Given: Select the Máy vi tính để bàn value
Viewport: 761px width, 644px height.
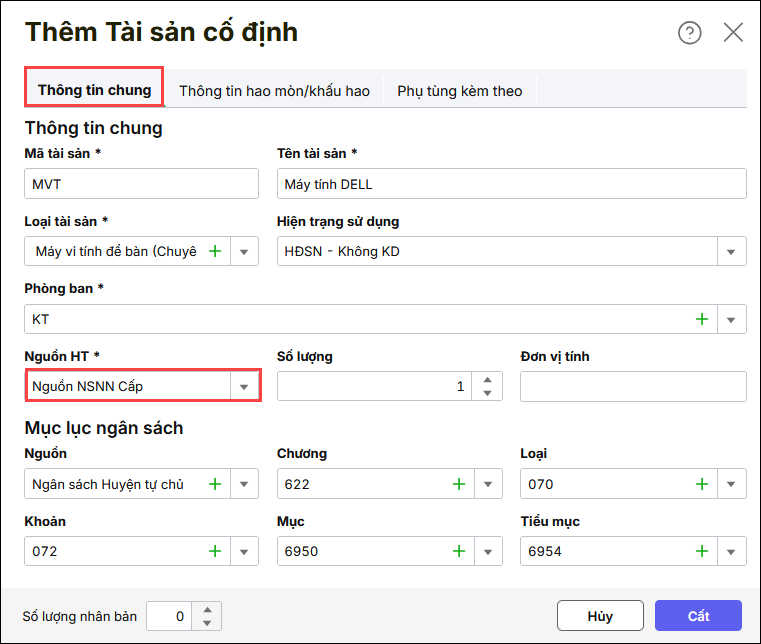Looking at the screenshot, I should tap(116, 251).
